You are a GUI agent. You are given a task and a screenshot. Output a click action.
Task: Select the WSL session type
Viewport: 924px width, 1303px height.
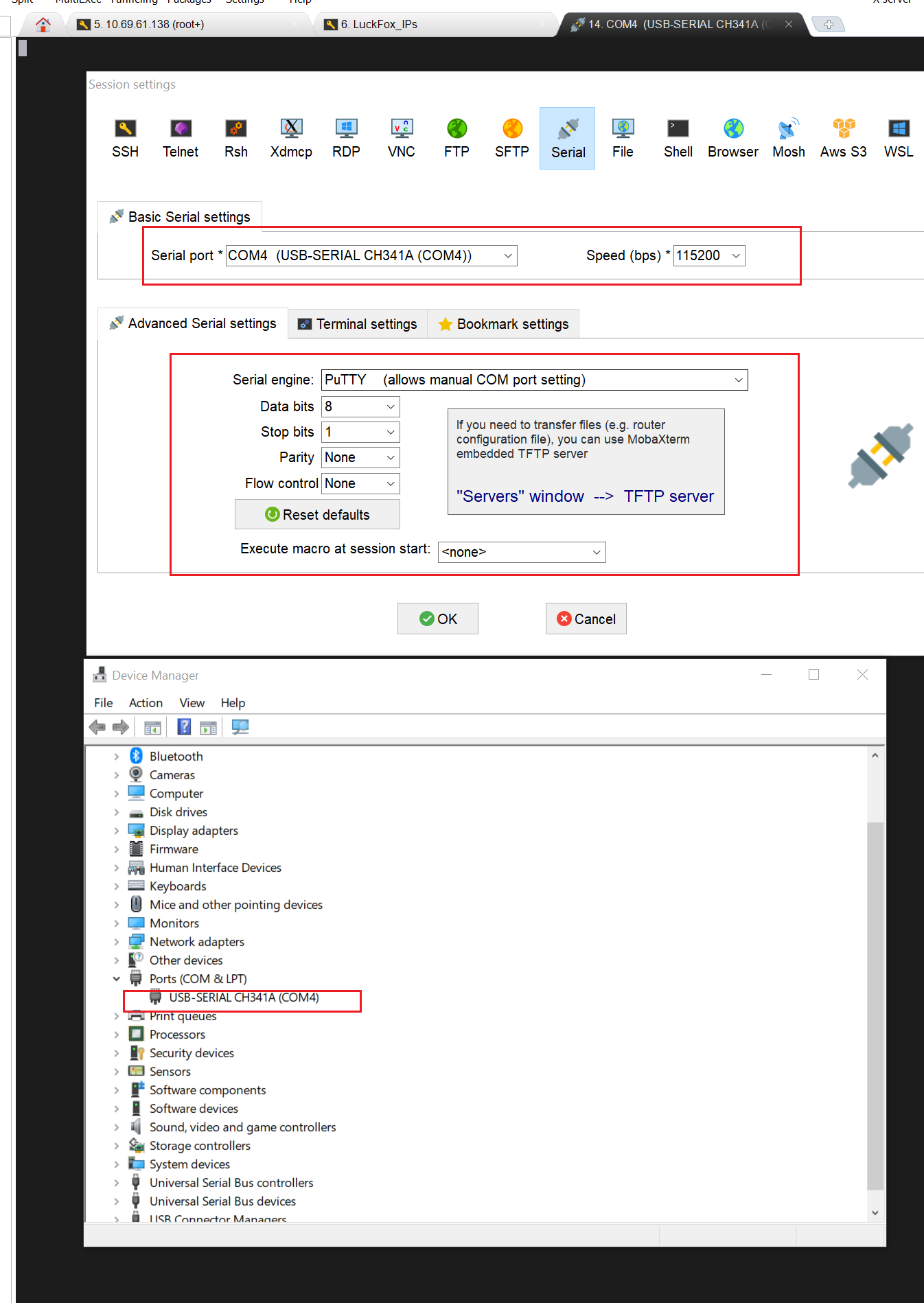899,138
